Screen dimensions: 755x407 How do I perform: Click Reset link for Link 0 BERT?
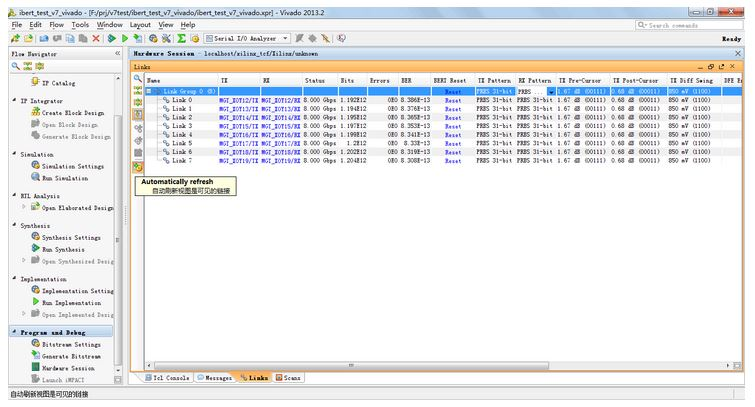click(453, 100)
